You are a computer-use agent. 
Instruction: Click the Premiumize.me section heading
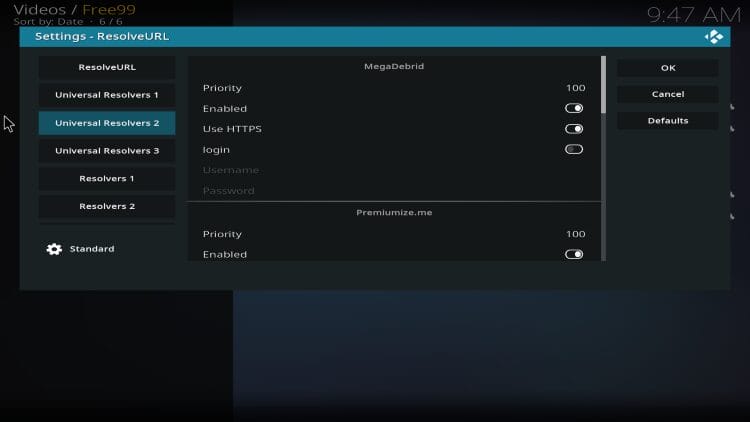coord(394,212)
